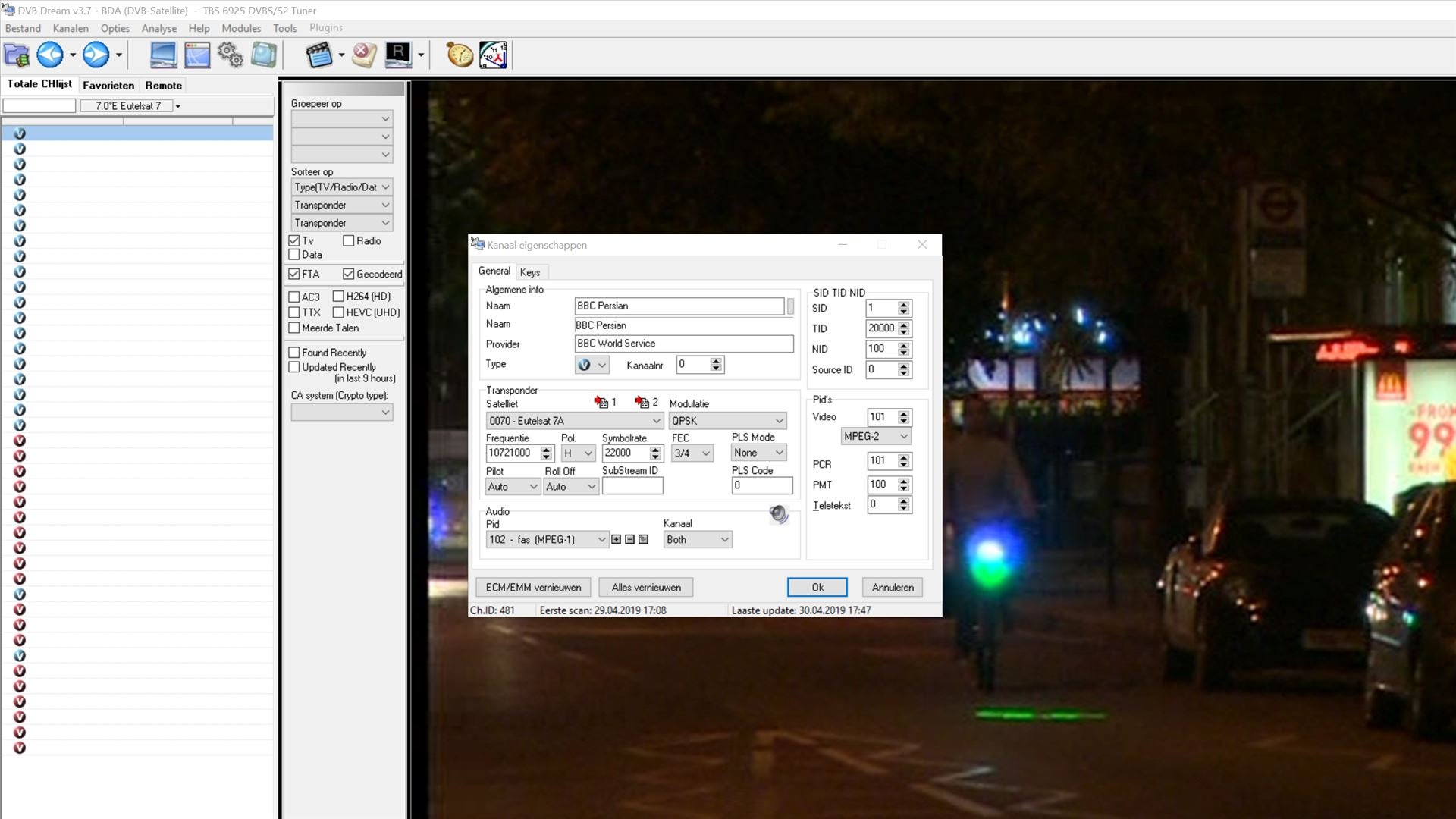Screen dimensions: 1456x819
Task: Click the stopwatch timer icon
Action: point(460,55)
